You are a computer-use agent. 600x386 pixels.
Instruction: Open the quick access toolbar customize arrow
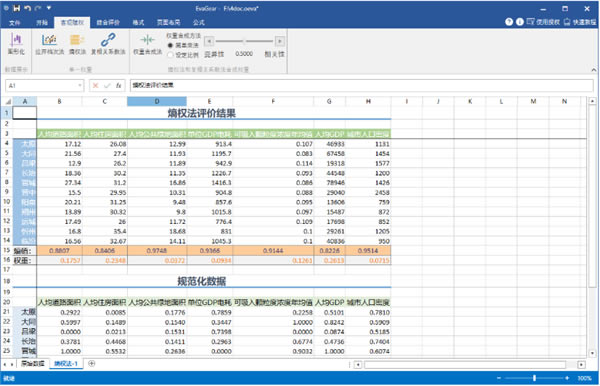pos(49,8)
